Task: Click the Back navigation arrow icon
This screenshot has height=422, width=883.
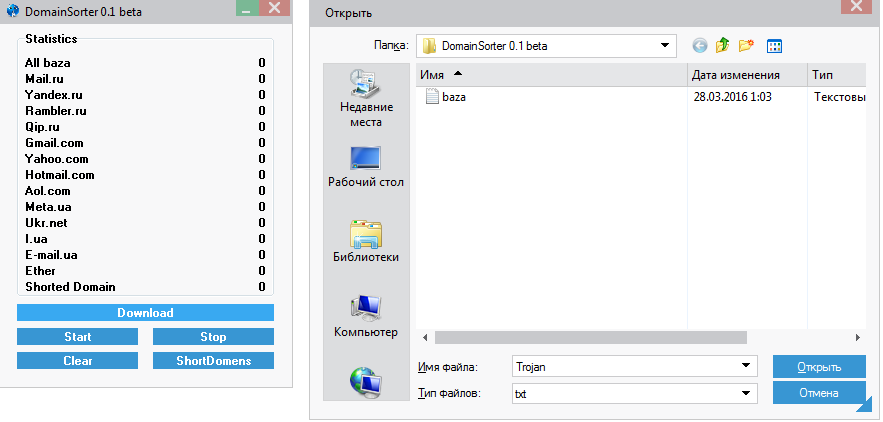Action: [x=699, y=46]
